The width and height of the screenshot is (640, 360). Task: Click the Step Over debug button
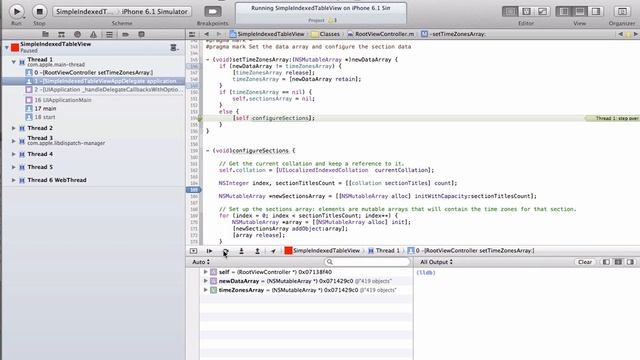(225, 251)
